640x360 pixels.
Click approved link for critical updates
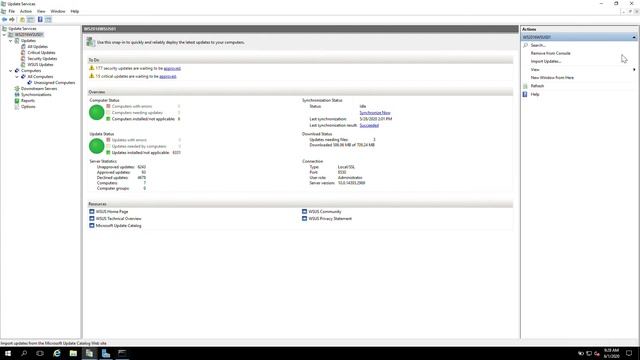coord(168,76)
